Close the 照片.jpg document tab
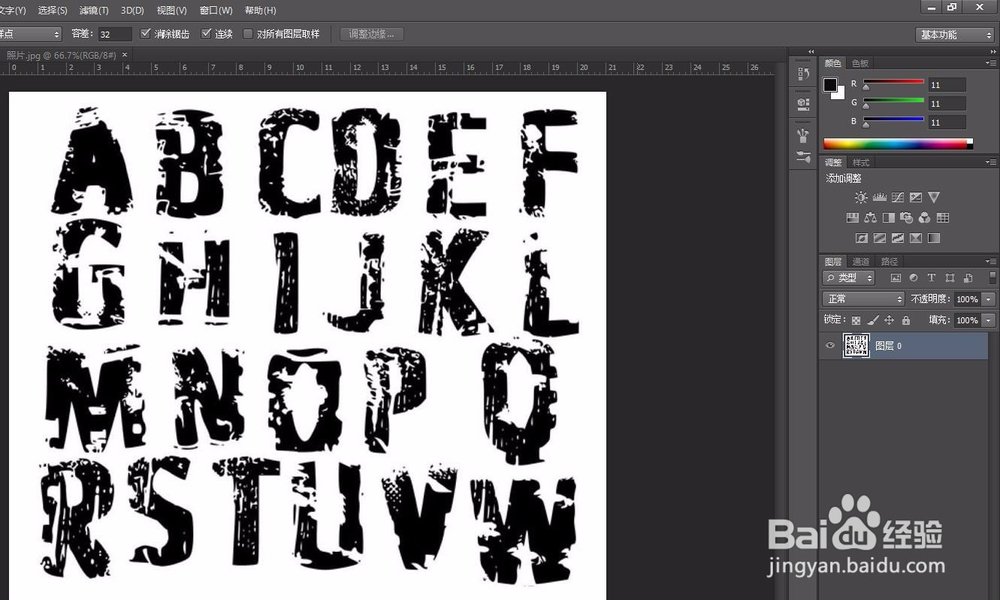 pyautogui.click(x=124, y=55)
